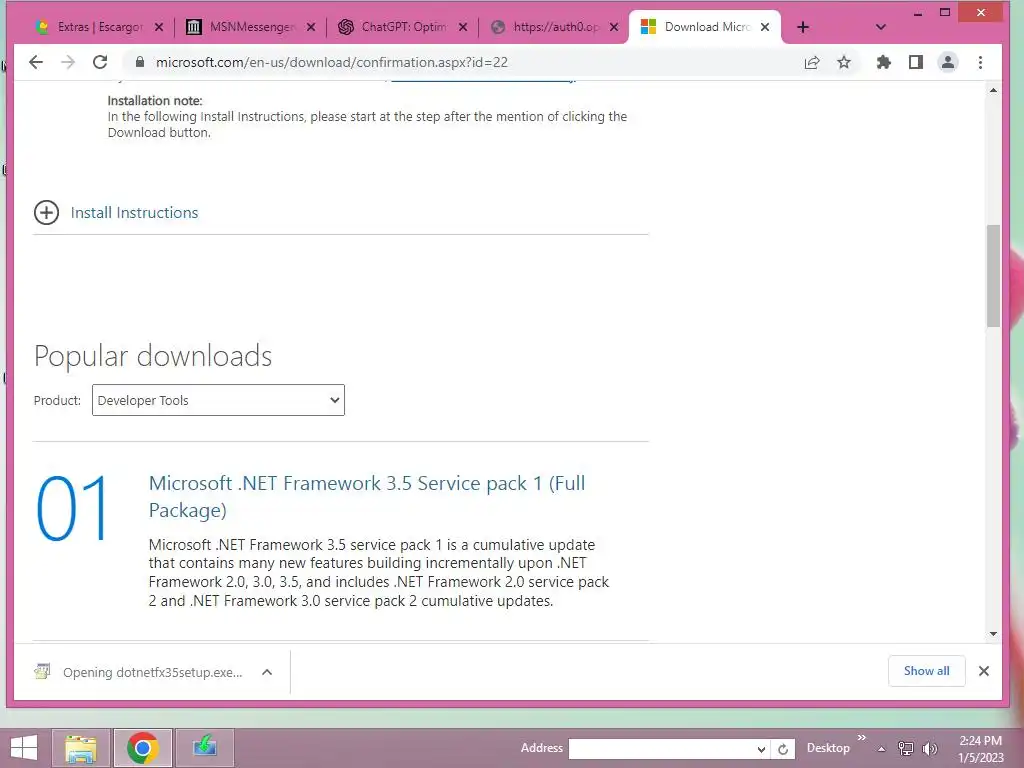The image size is (1024, 768).
Task: Open the Extensions puzzle icon
Action: coord(884,62)
